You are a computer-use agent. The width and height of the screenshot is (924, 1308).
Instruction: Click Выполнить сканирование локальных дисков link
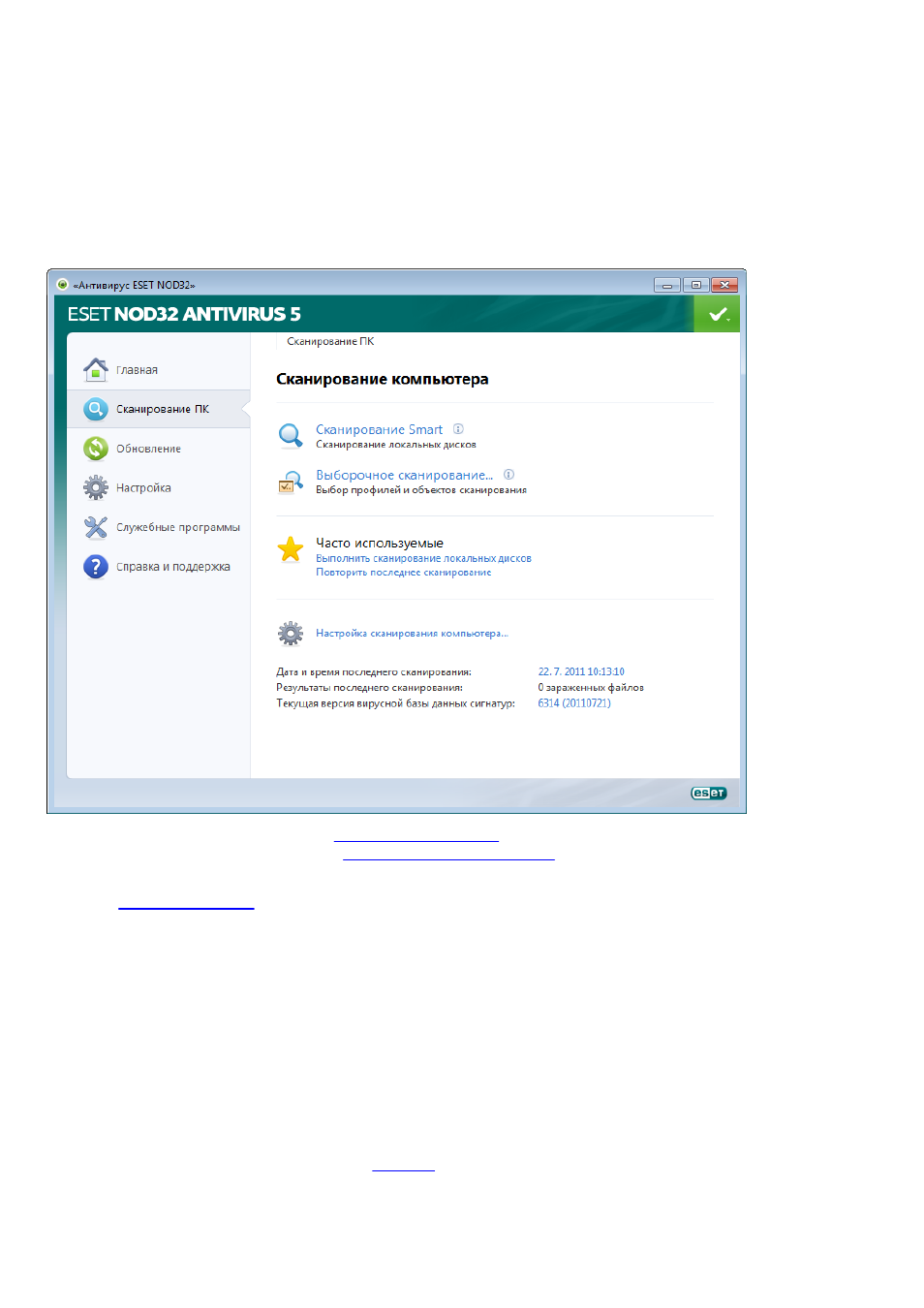[x=423, y=558]
